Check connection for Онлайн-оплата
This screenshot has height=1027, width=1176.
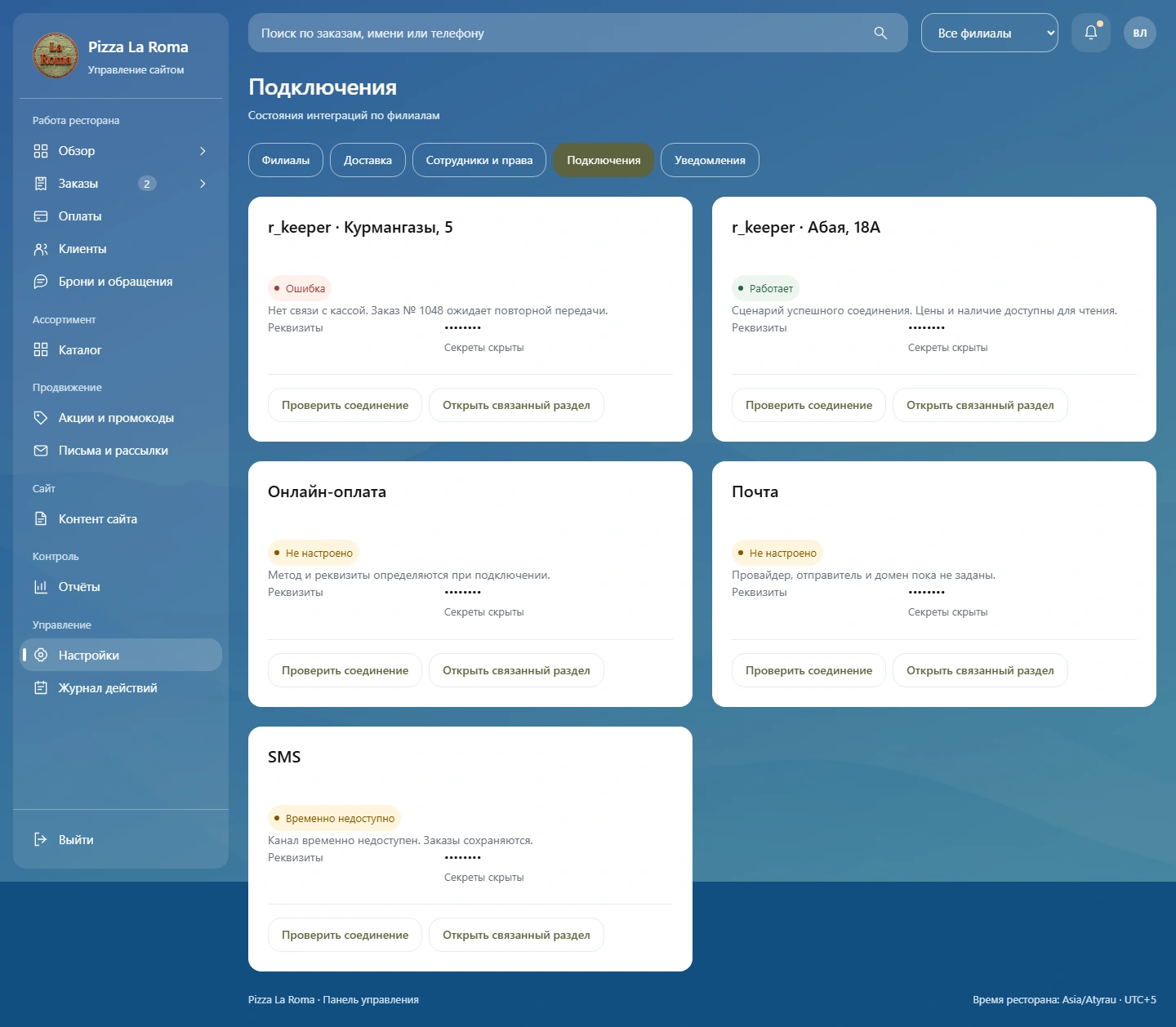[345, 670]
